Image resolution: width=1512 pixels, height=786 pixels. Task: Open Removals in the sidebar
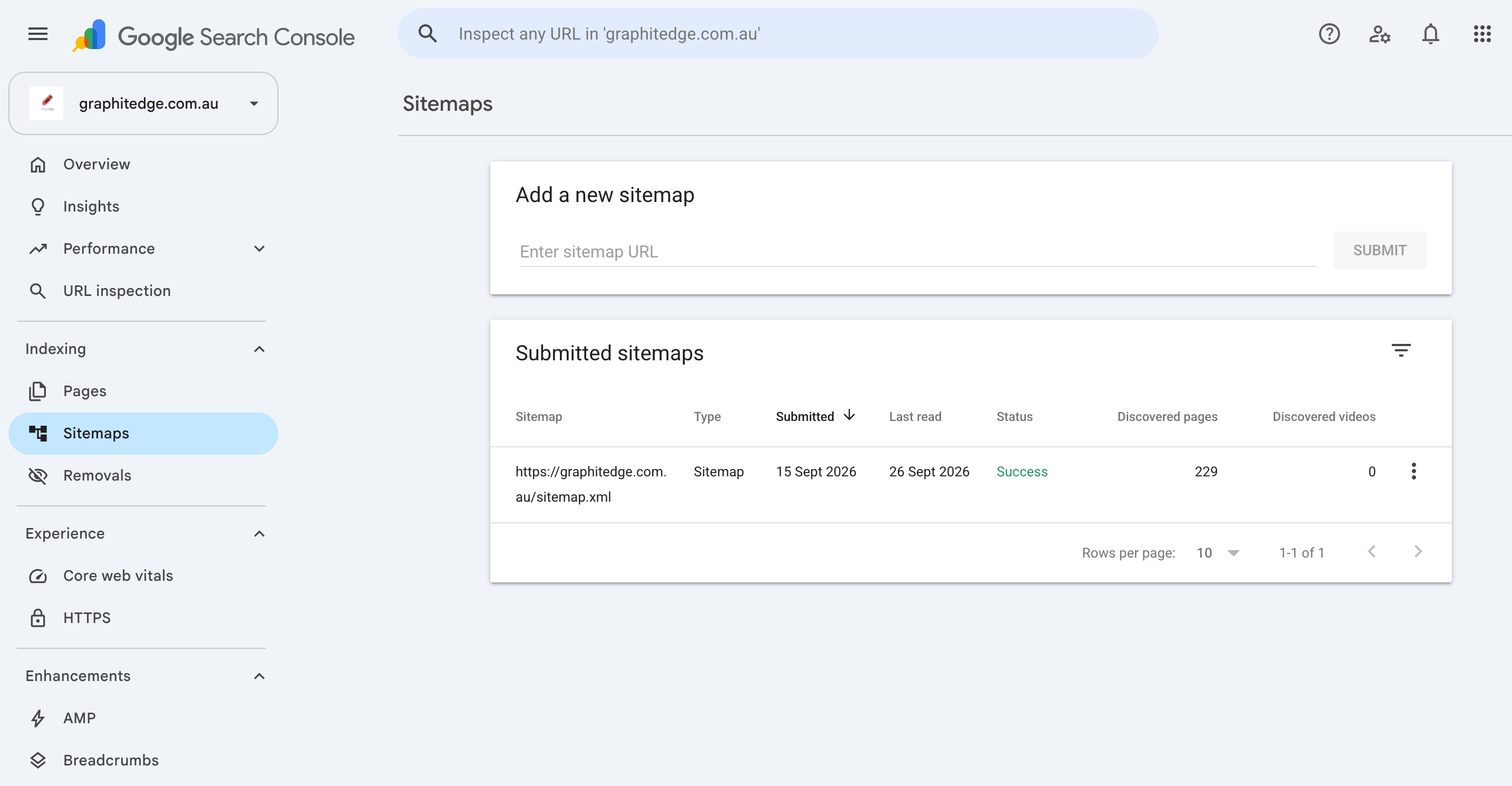[143, 475]
